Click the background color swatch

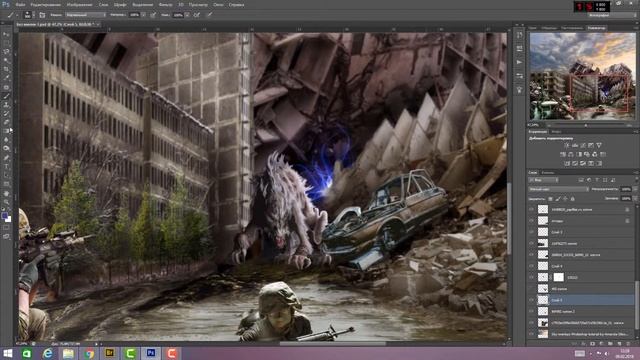point(8,219)
